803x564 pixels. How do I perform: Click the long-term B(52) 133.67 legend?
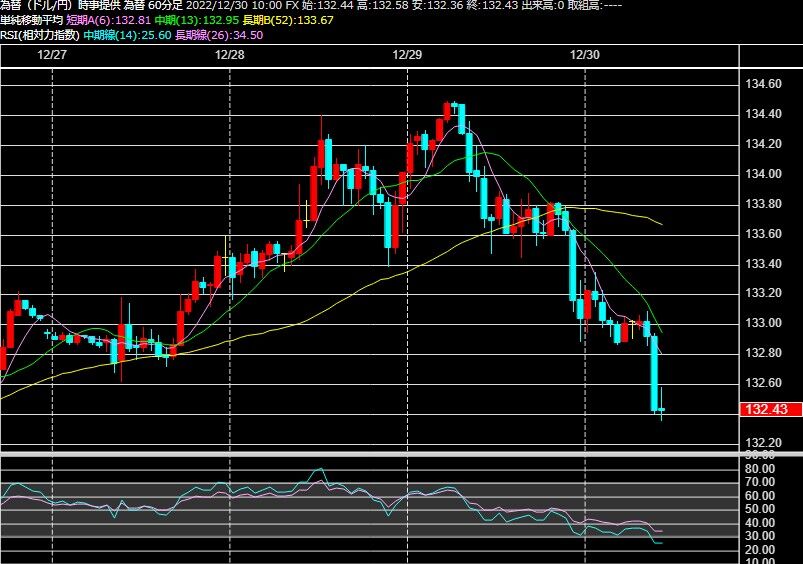click(x=288, y=20)
